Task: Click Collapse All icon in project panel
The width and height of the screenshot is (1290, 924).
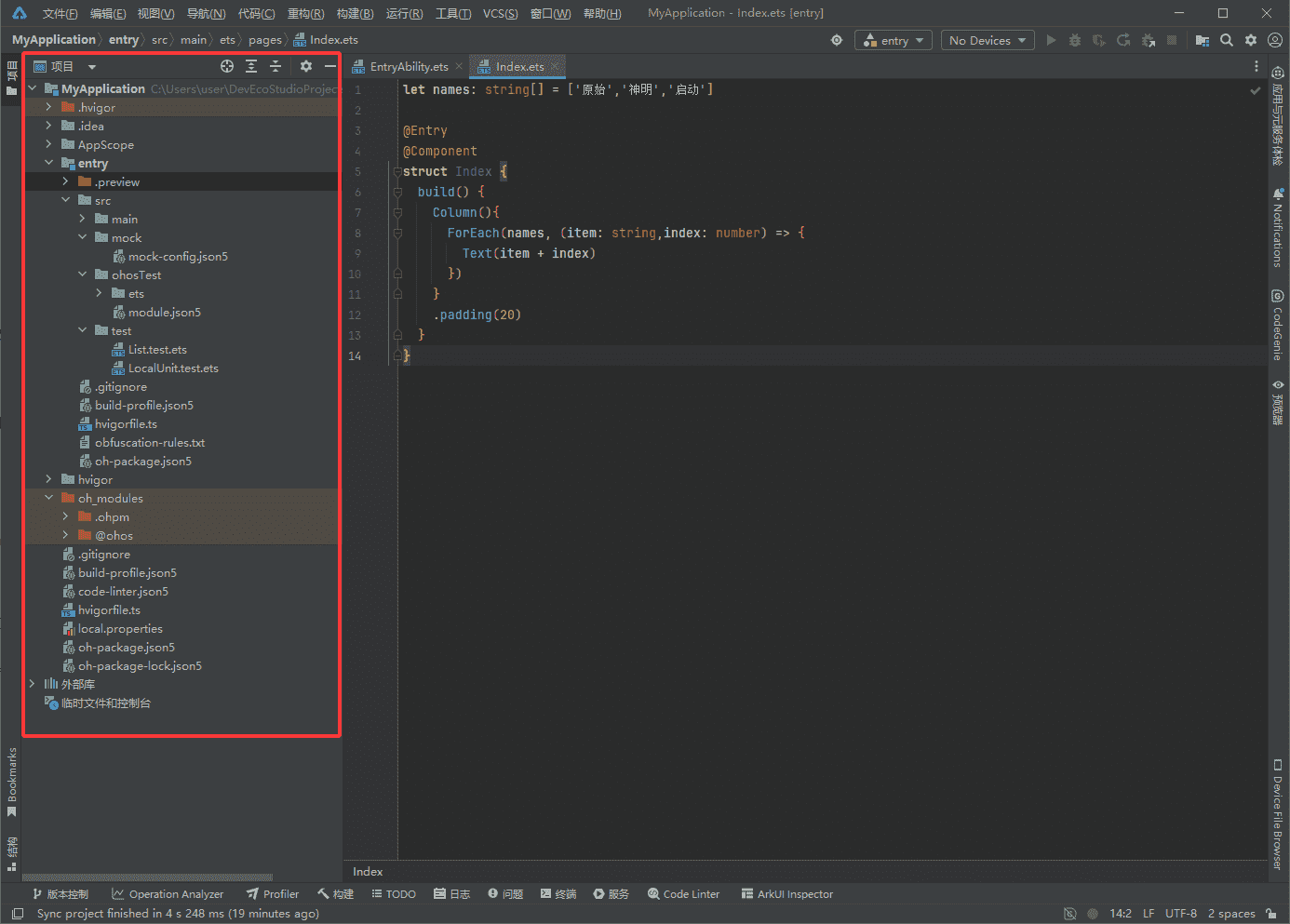Action: click(275, 66)
